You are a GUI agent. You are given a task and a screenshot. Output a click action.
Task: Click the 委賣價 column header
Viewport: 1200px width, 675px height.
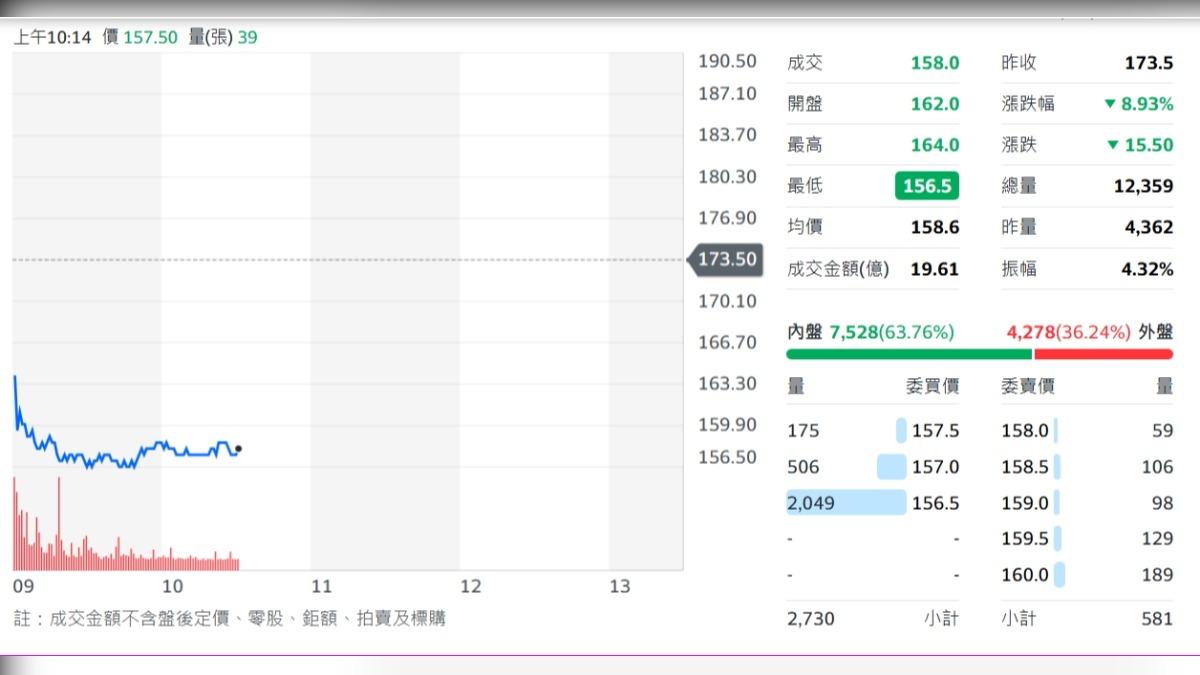pos(1028,386)
